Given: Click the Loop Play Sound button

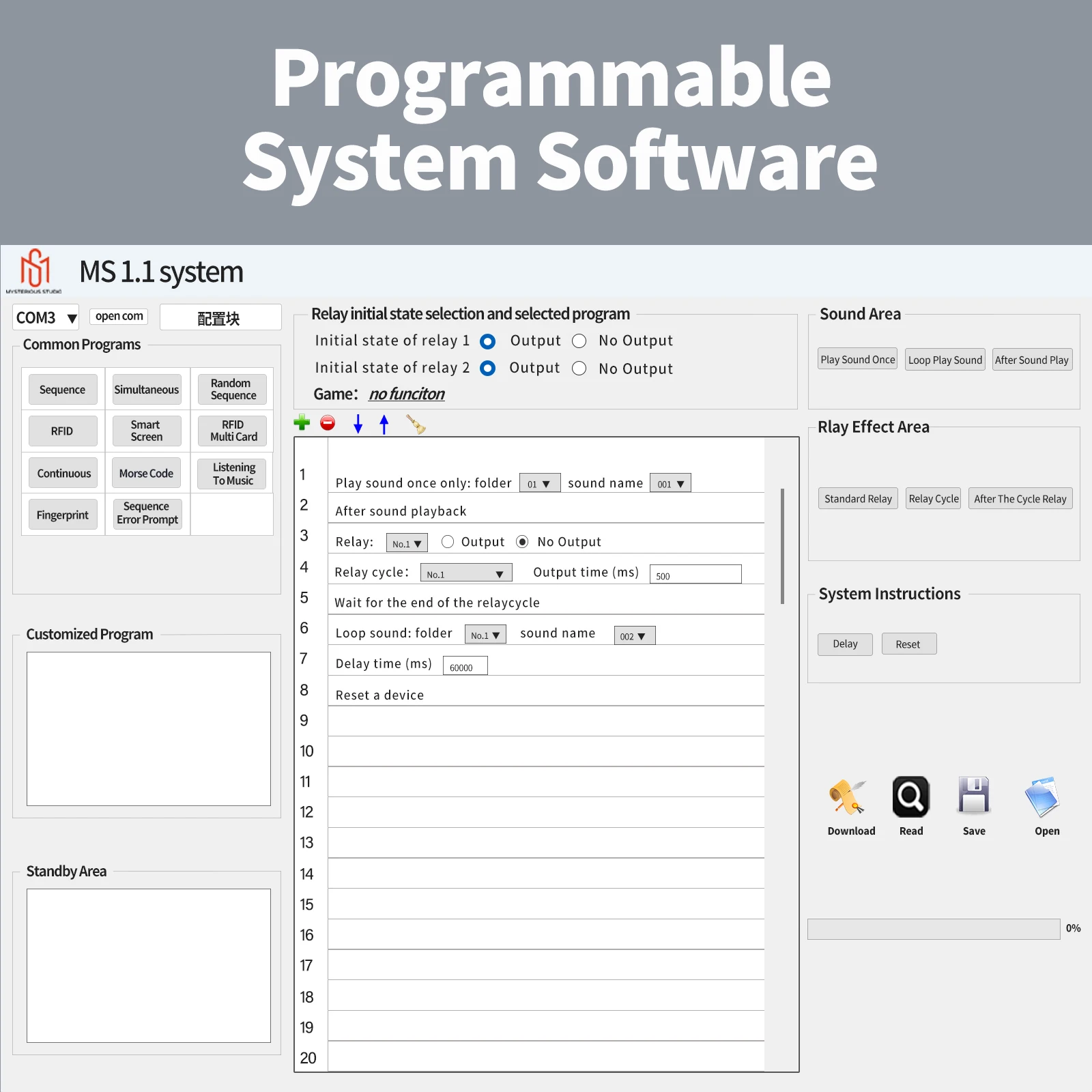Looking at the screenshot, I should click(945, 360).
